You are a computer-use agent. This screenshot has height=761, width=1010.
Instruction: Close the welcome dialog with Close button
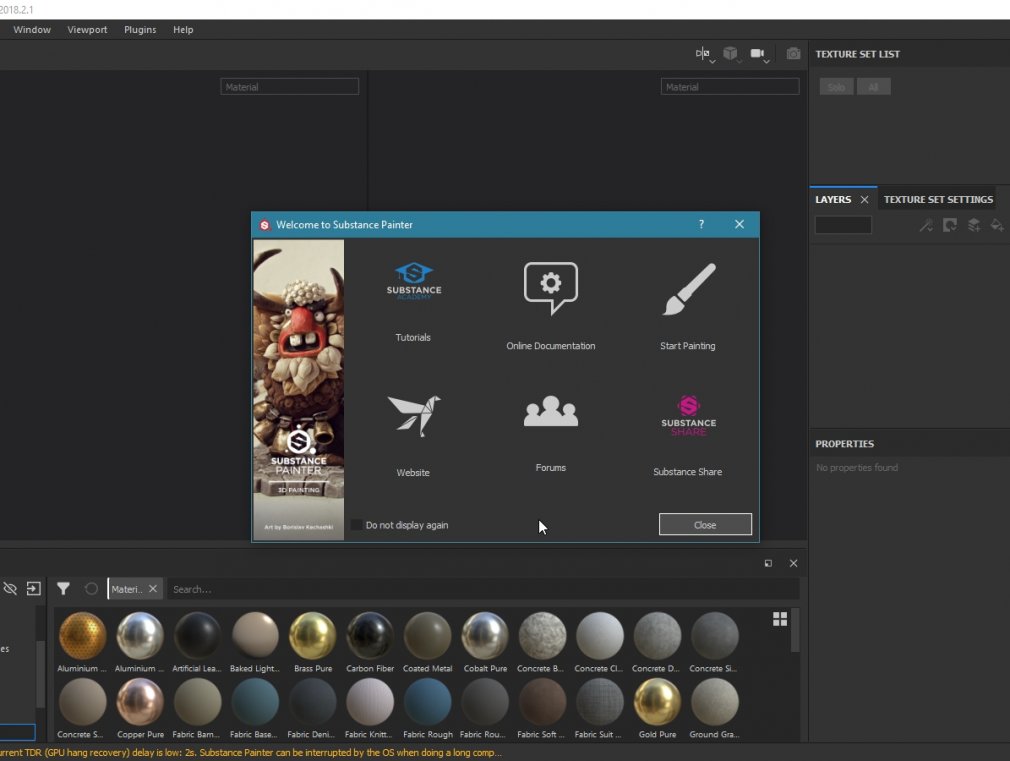click(x=705, y=525)
